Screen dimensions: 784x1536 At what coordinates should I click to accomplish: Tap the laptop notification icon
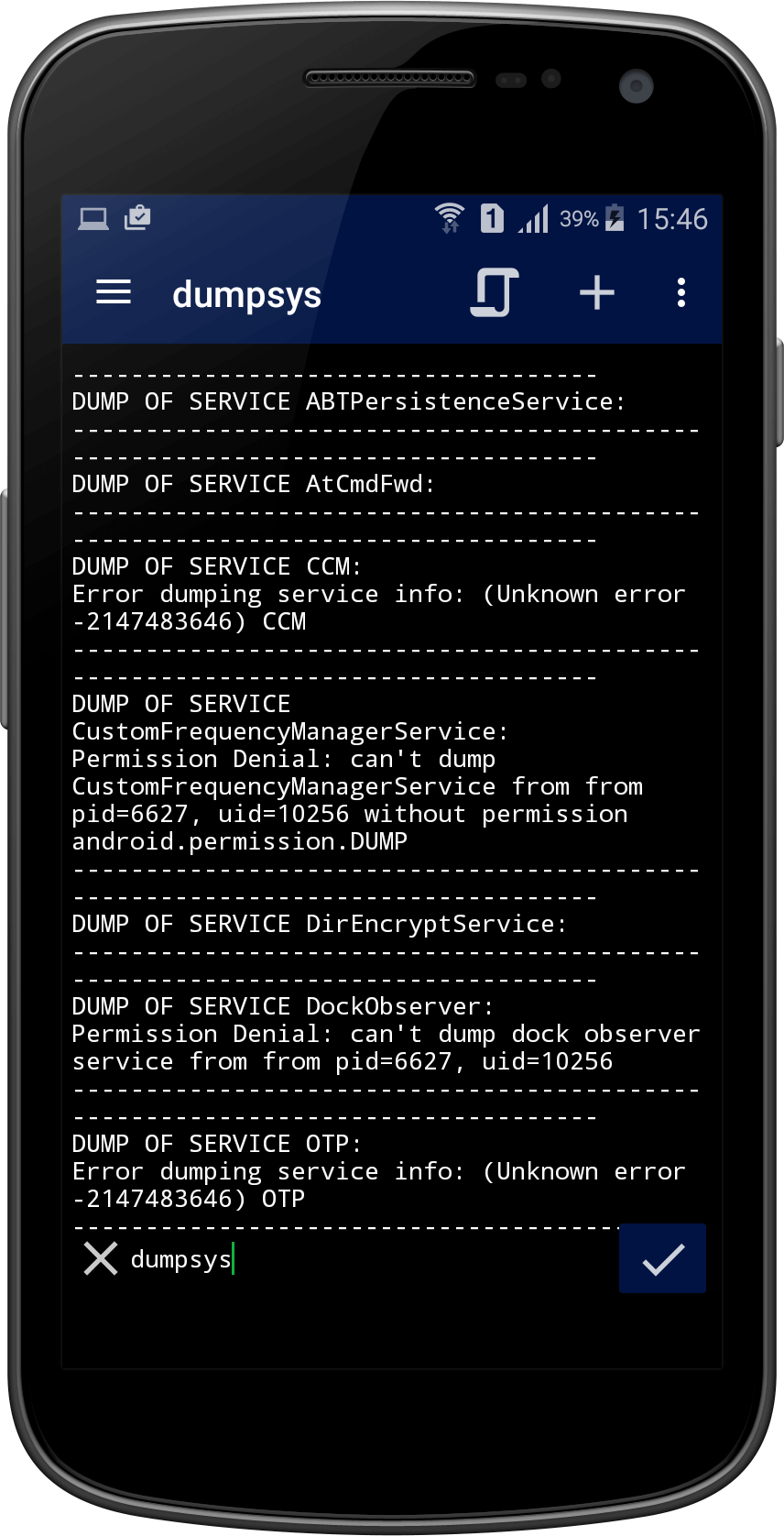coord(93,218)
